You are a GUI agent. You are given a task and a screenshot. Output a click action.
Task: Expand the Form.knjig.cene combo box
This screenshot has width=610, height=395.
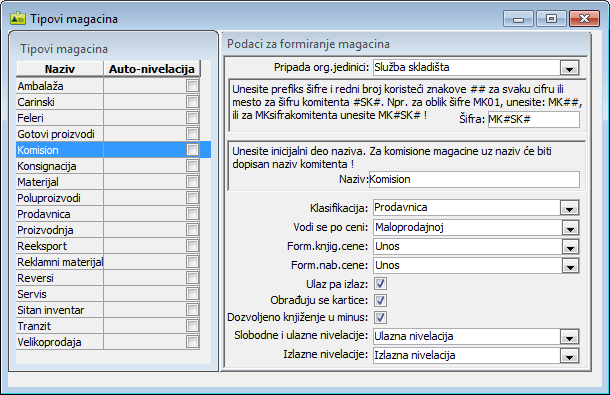[x=570, y=247]
